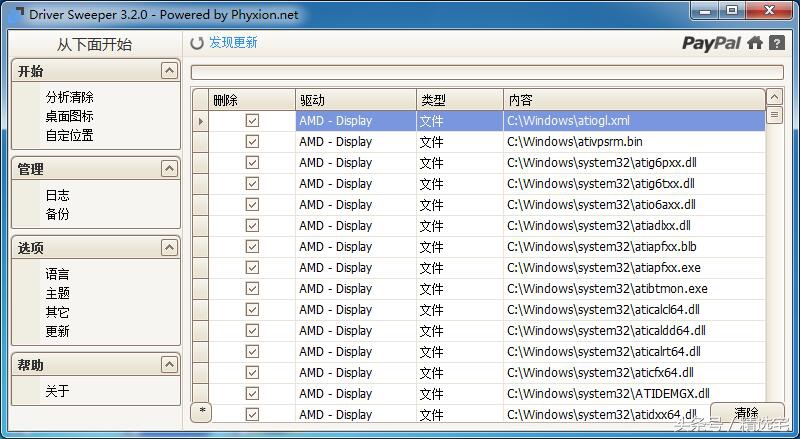Screen dimensions: 800x439
Task: Toggle checkbox for aticfx64.dll row
Action: (x=252, y=372)
